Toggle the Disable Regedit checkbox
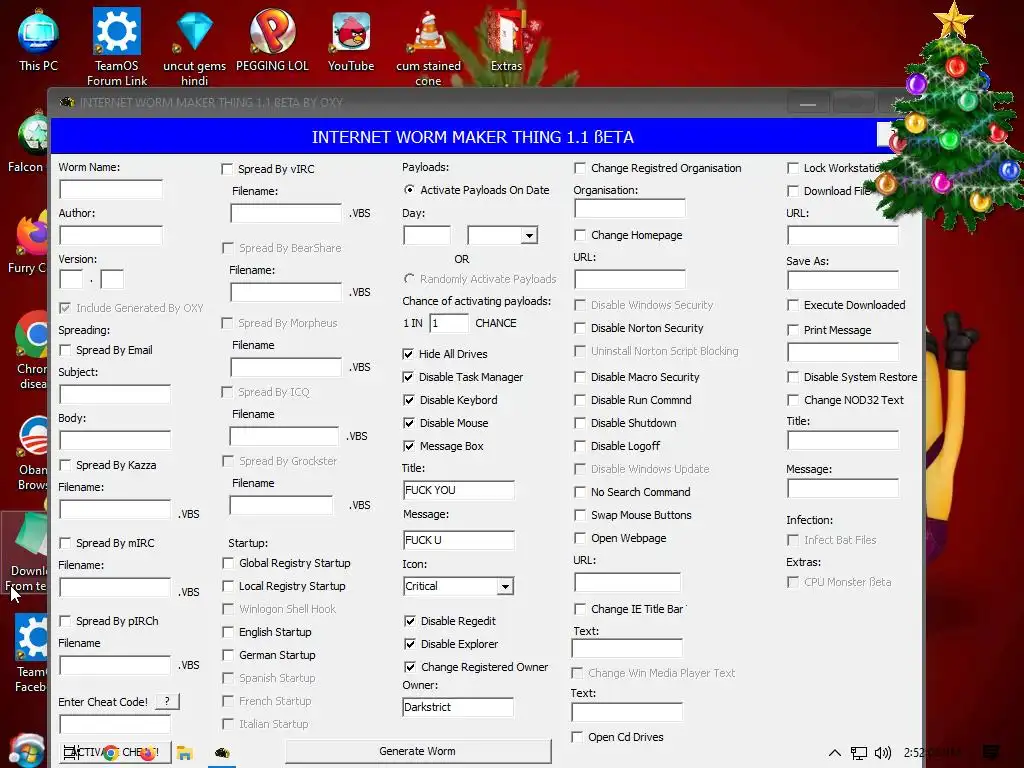The height and width of the screenshot is (768, 1024). [409, 621]
